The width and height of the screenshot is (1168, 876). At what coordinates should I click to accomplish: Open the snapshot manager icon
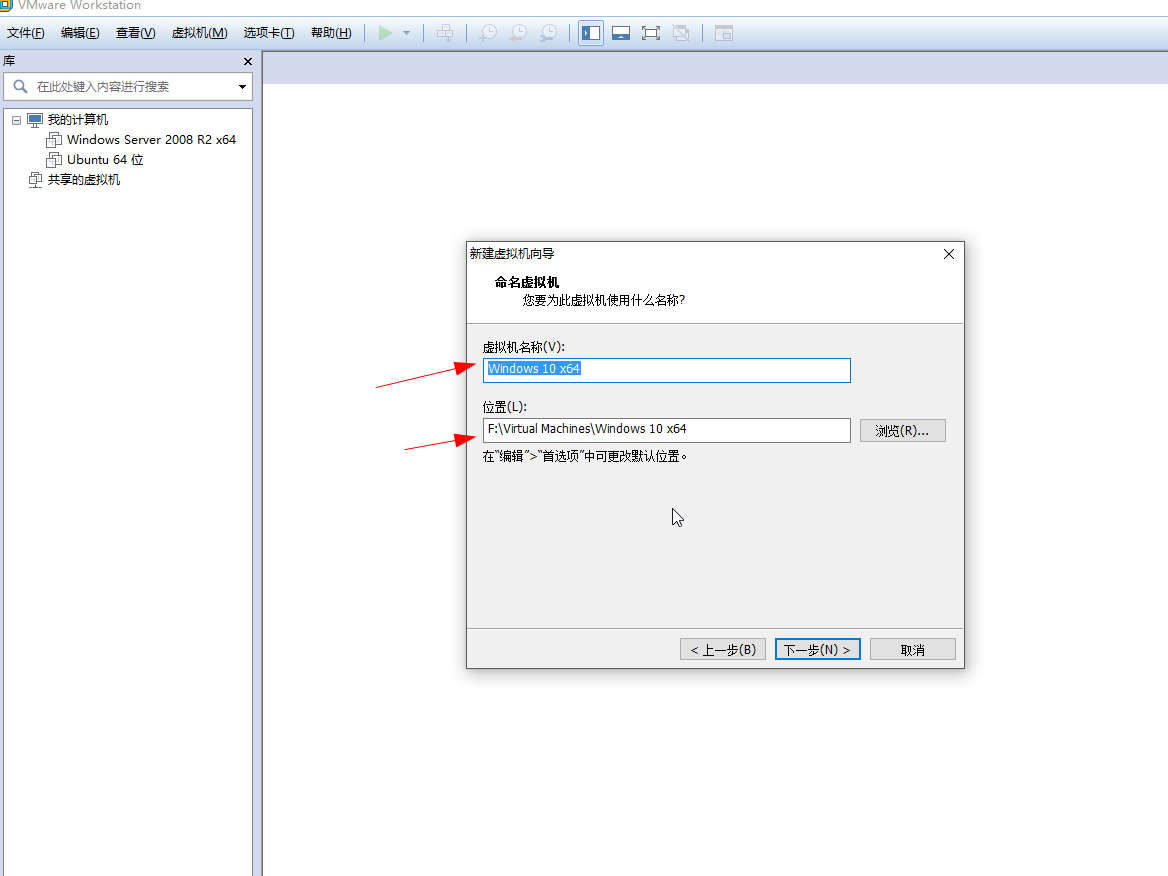548,33
